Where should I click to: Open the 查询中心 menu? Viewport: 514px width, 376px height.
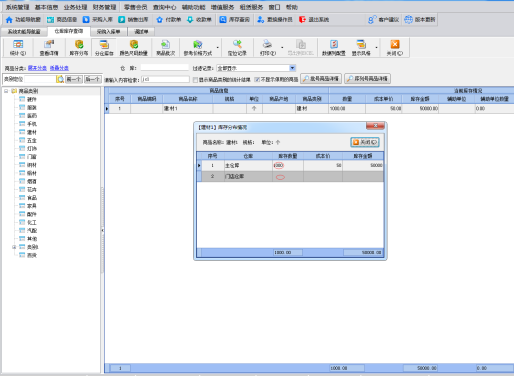point(164,7)
